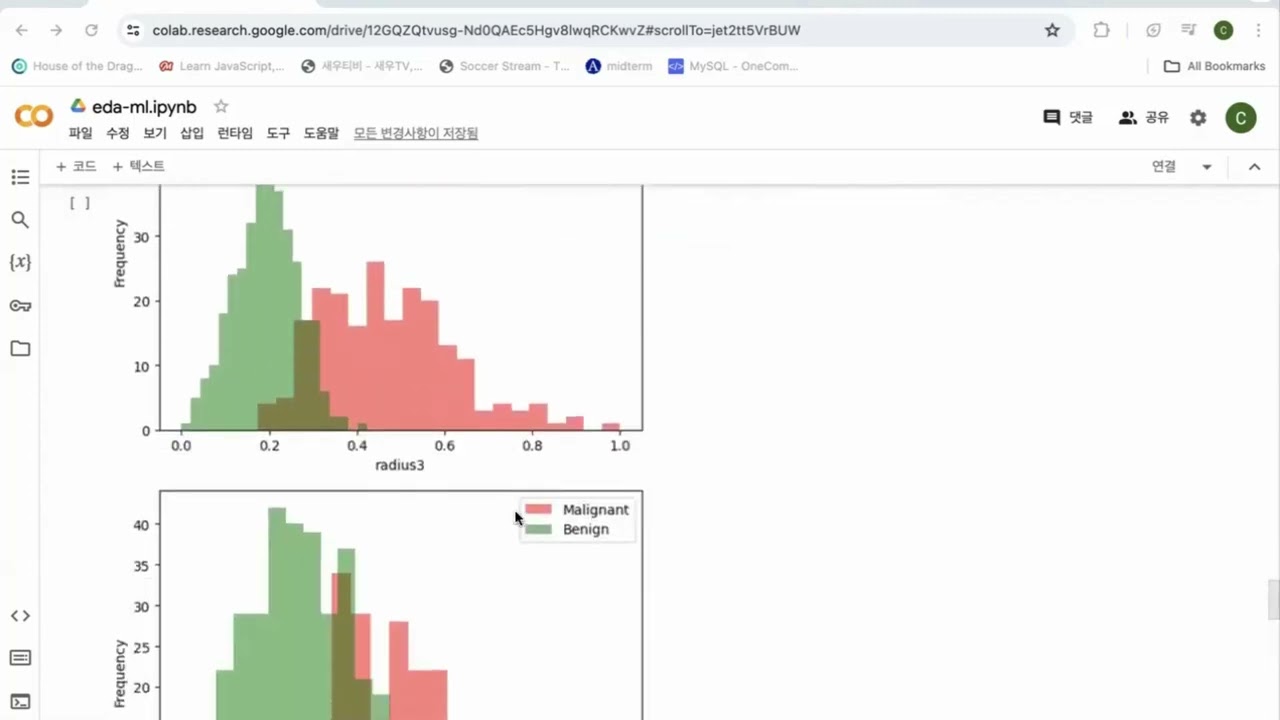Open the code snippets panel
The height and width of the screenshot is (720, 1280).
(20, 616)
